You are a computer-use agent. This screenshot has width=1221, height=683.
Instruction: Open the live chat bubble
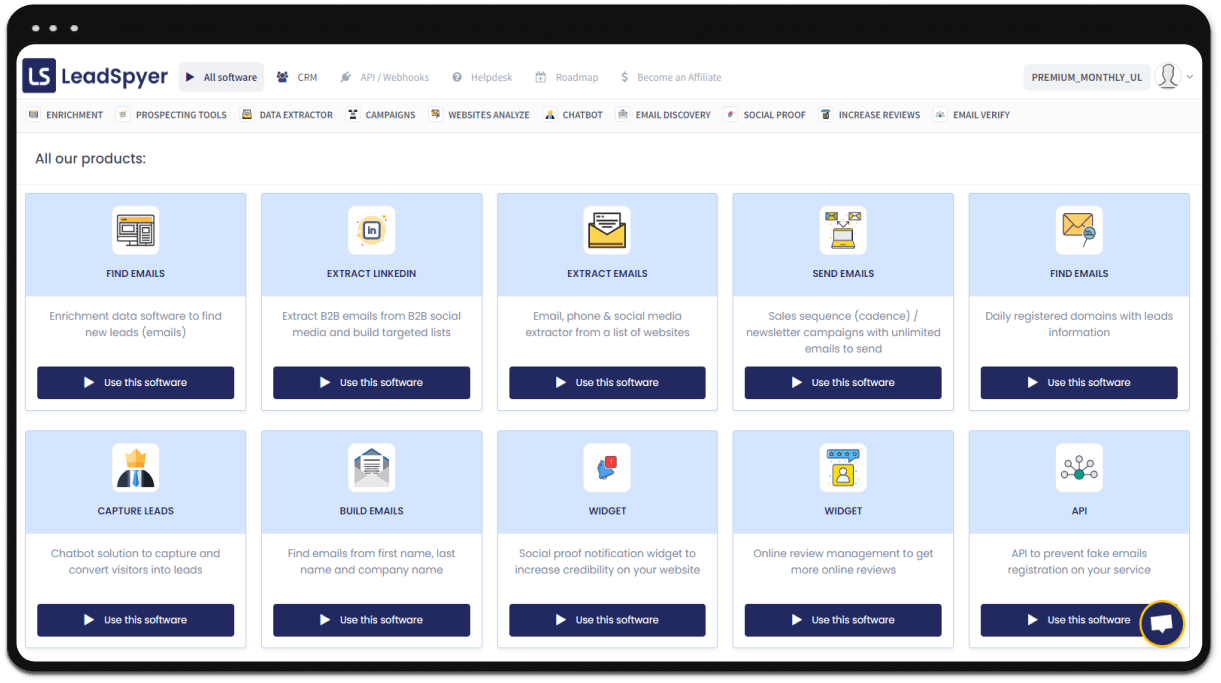(1161, 624)
